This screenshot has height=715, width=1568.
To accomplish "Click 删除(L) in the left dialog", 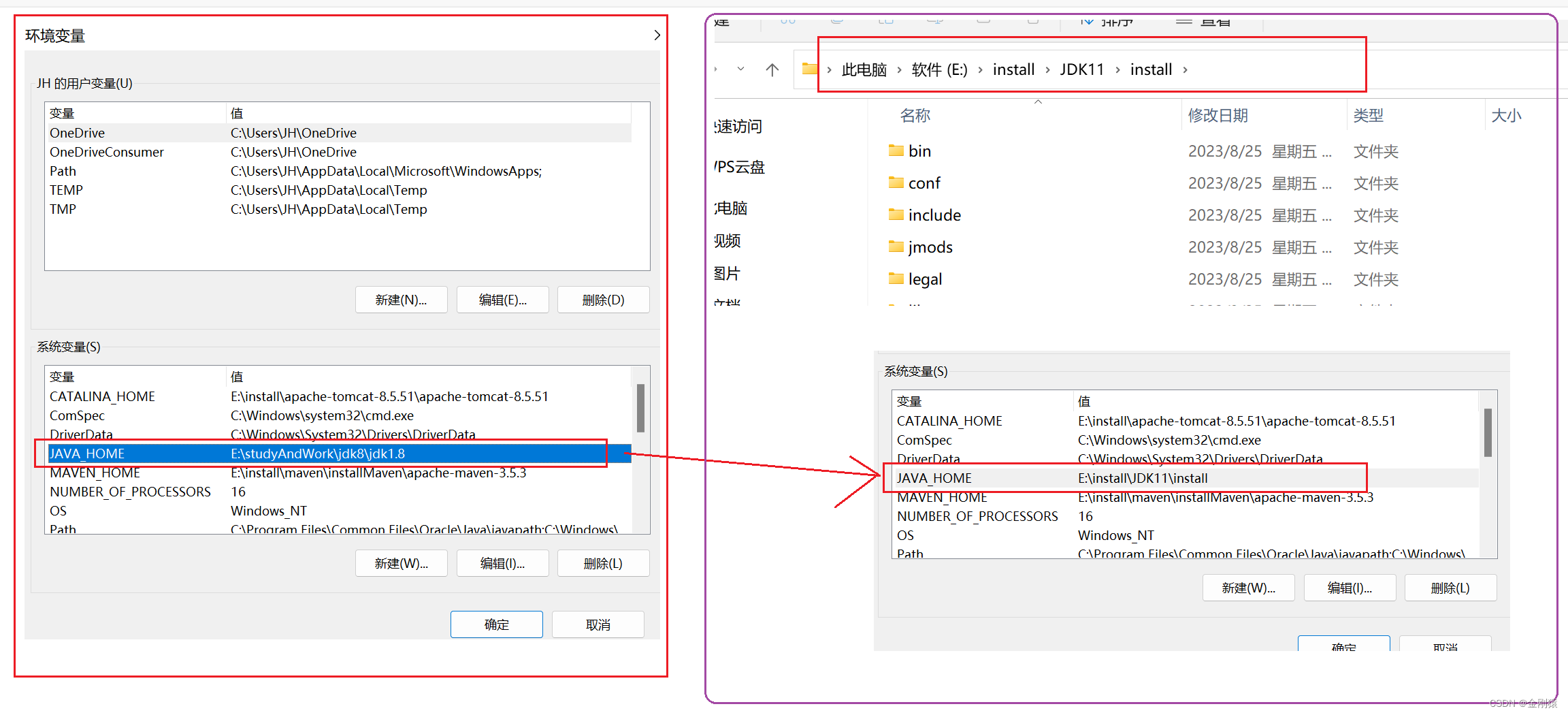I will pyautogui.click(x=603, y=563).
